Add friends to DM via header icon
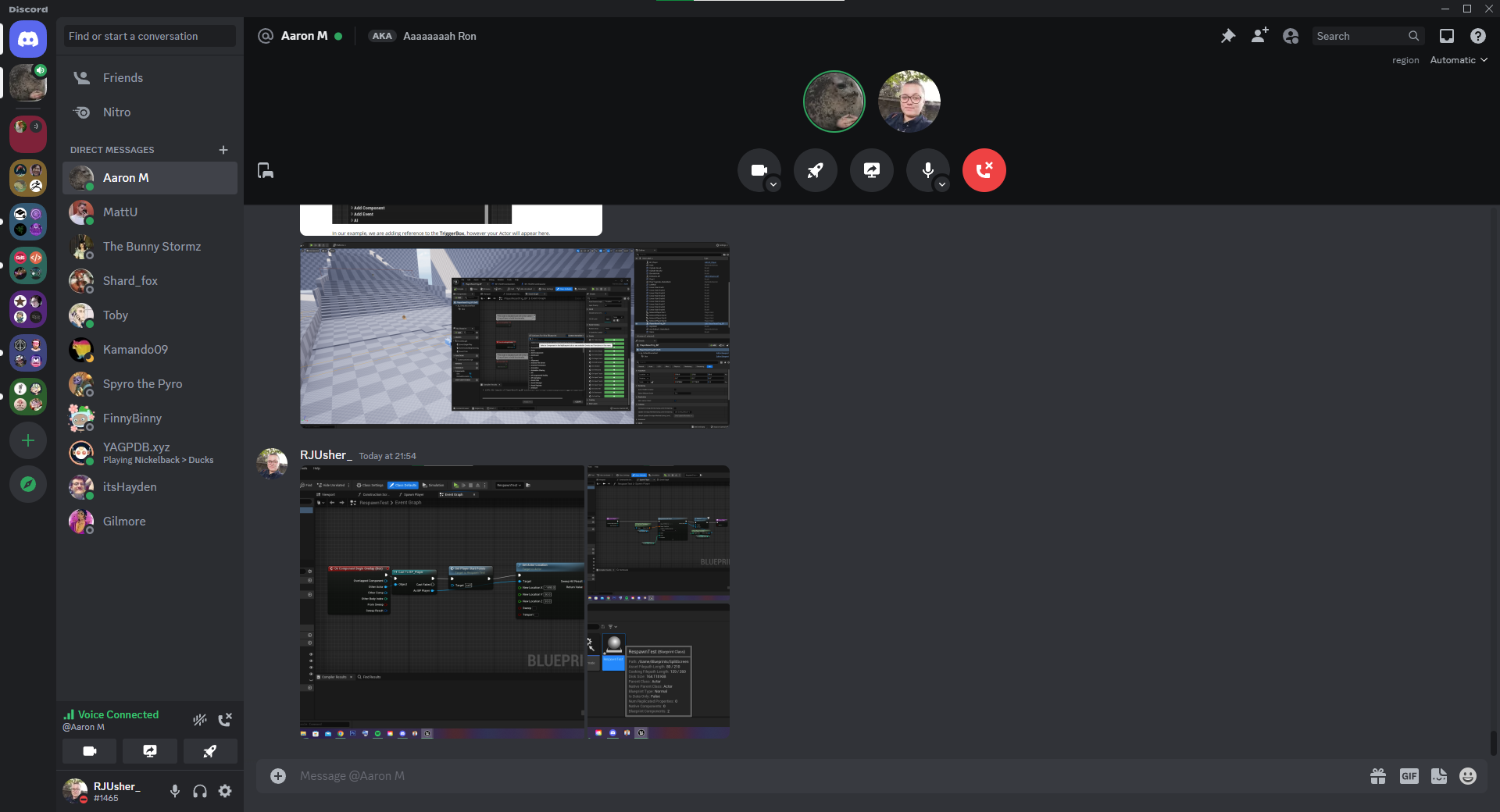1500x812 pixels. coord(1259,36)
